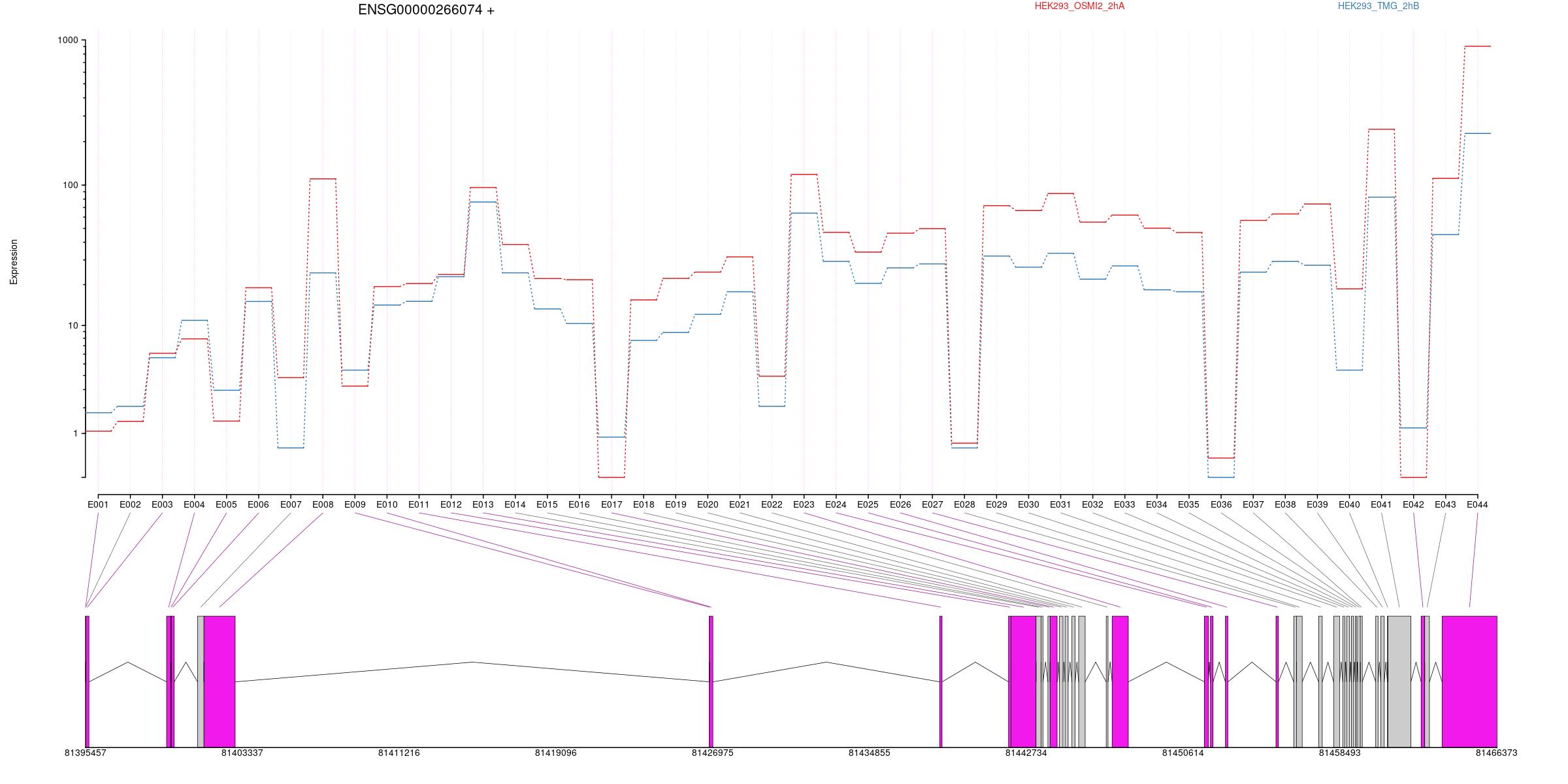The width and height of the screenshot is (1568, 784).
Task: Select exon label E015
Action: pos(547,504)
